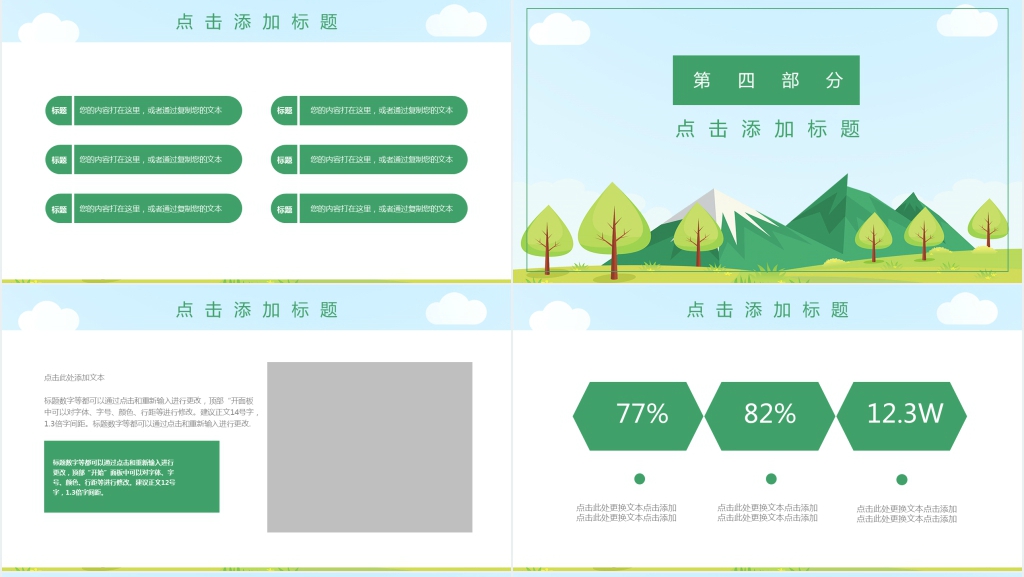Click the 77% green hexagon
This screenshot has width=1024, height=577.
[638, 416]
